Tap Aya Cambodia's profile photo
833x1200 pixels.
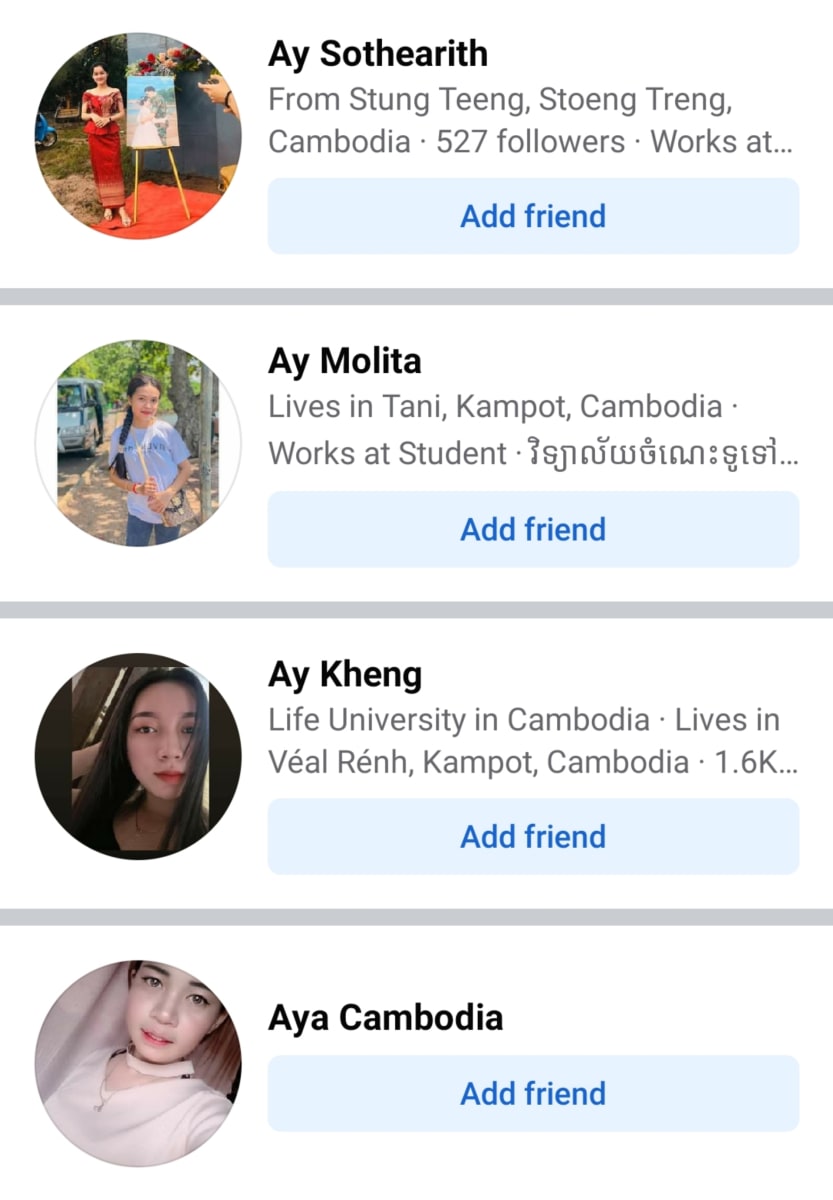point(138,1063)
